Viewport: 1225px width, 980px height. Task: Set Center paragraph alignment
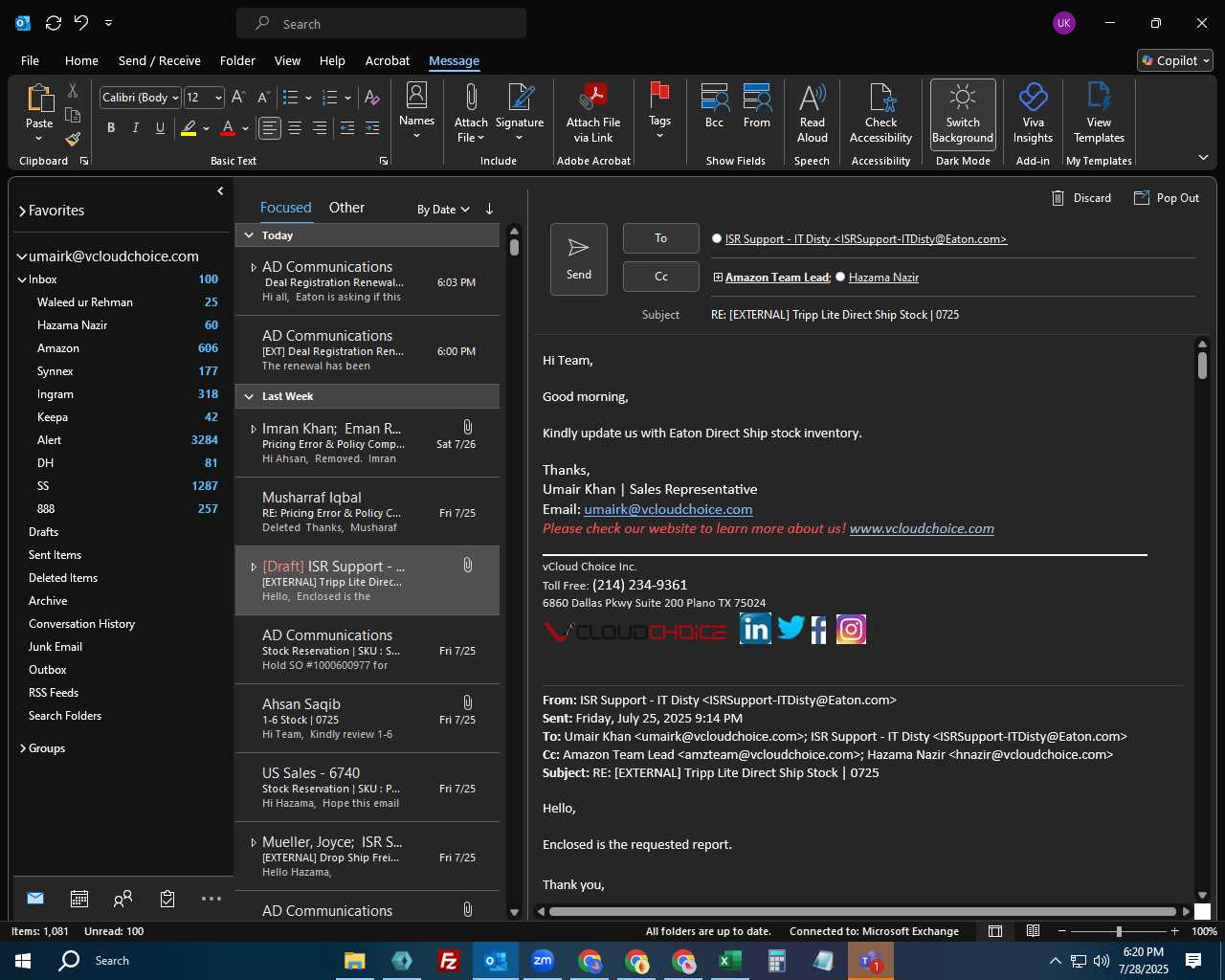[x=295, y=127]
